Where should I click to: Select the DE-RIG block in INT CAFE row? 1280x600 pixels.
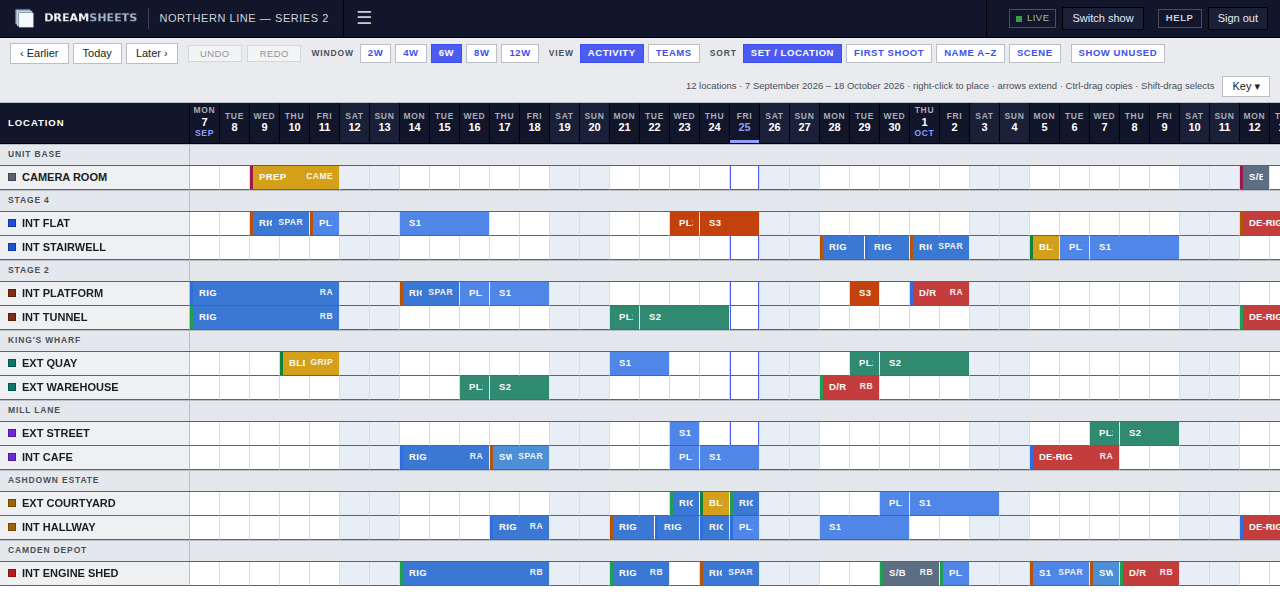1074,457
